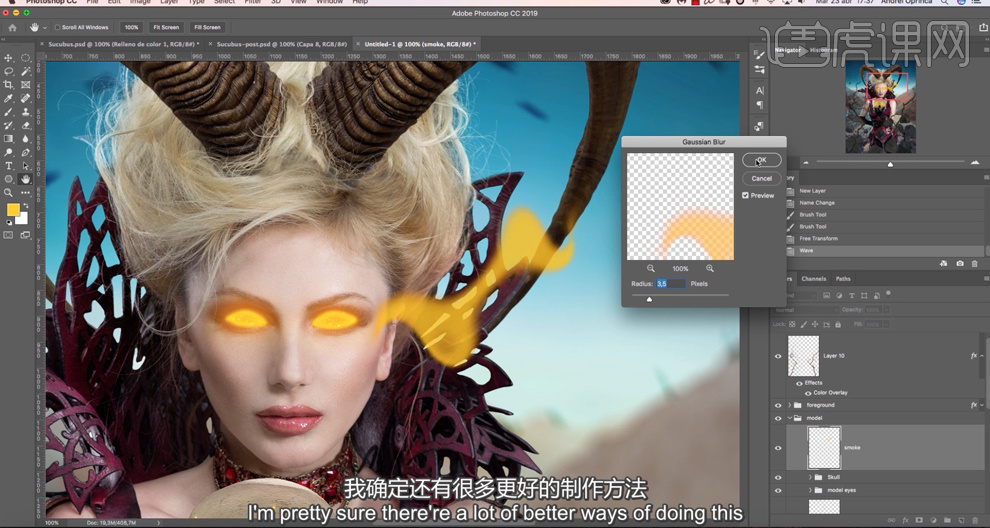Switch to the Channels tab

(813, 279)
